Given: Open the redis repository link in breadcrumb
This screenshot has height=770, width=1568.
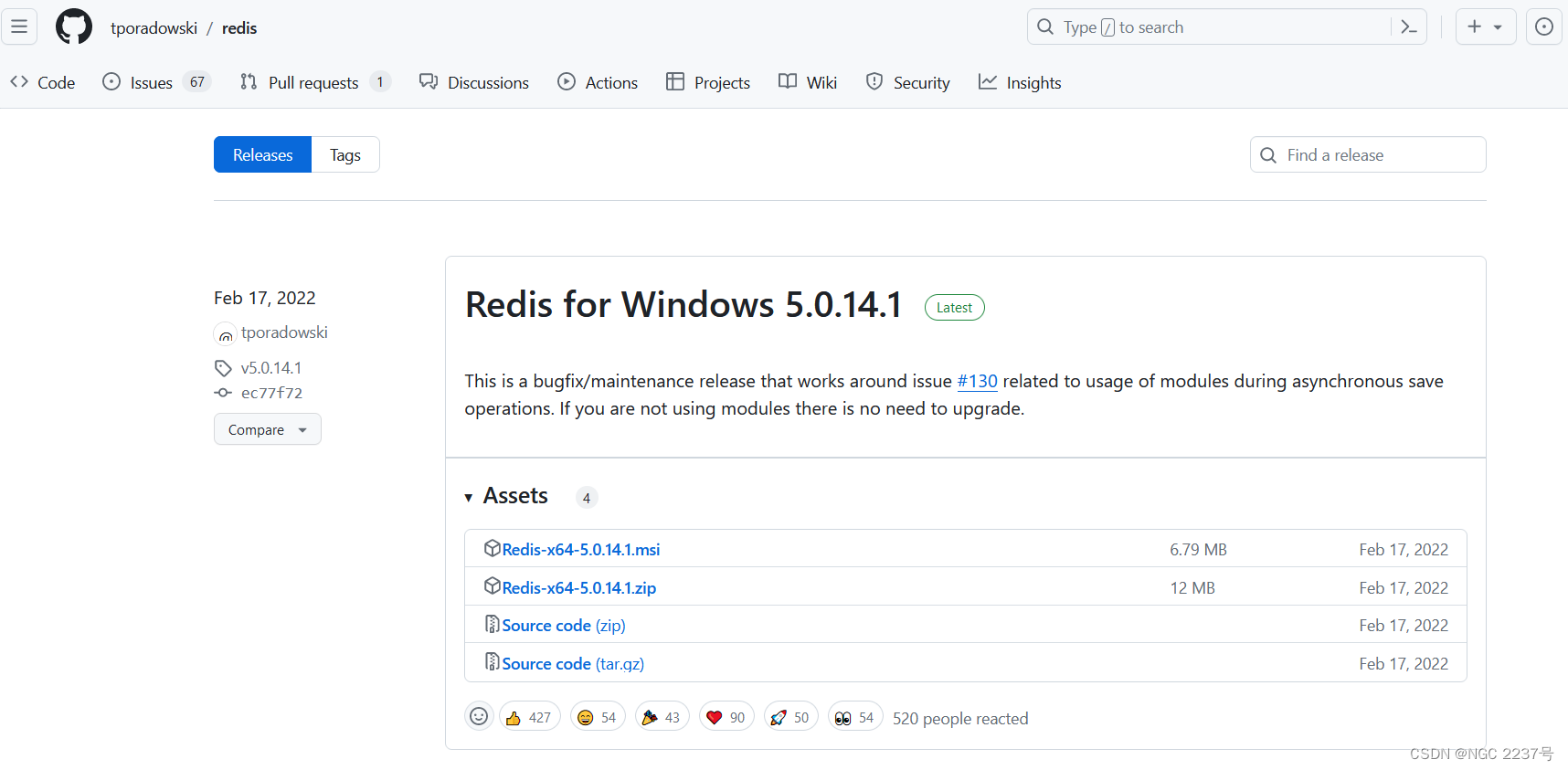Looking at the screenshot, I should click(239, 27).
